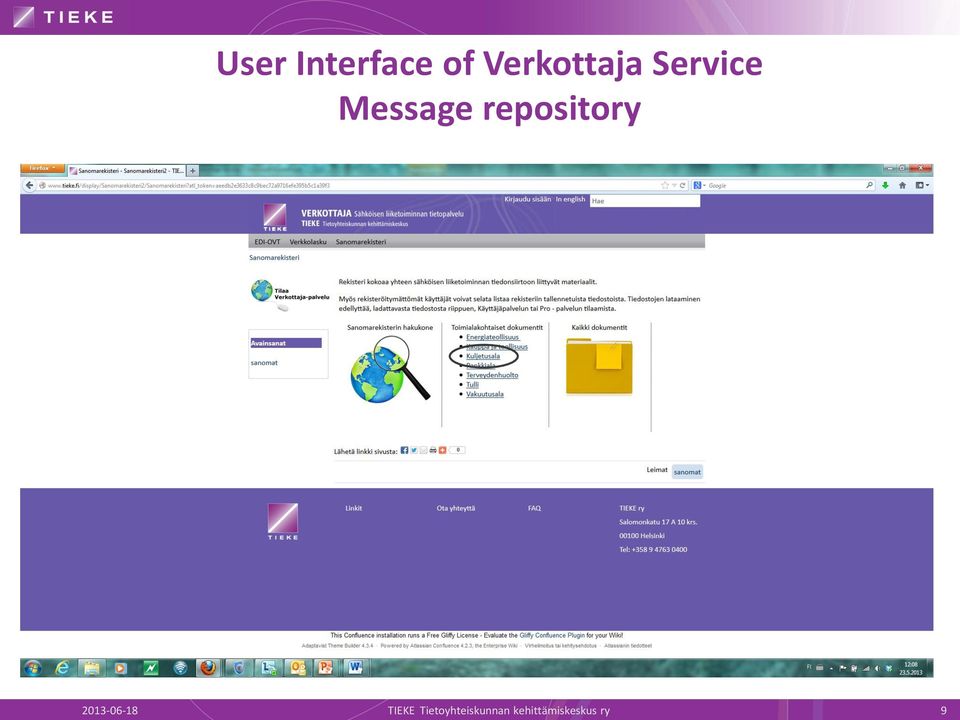Click the sanomat keyword in the sidebar

point(264,362)
